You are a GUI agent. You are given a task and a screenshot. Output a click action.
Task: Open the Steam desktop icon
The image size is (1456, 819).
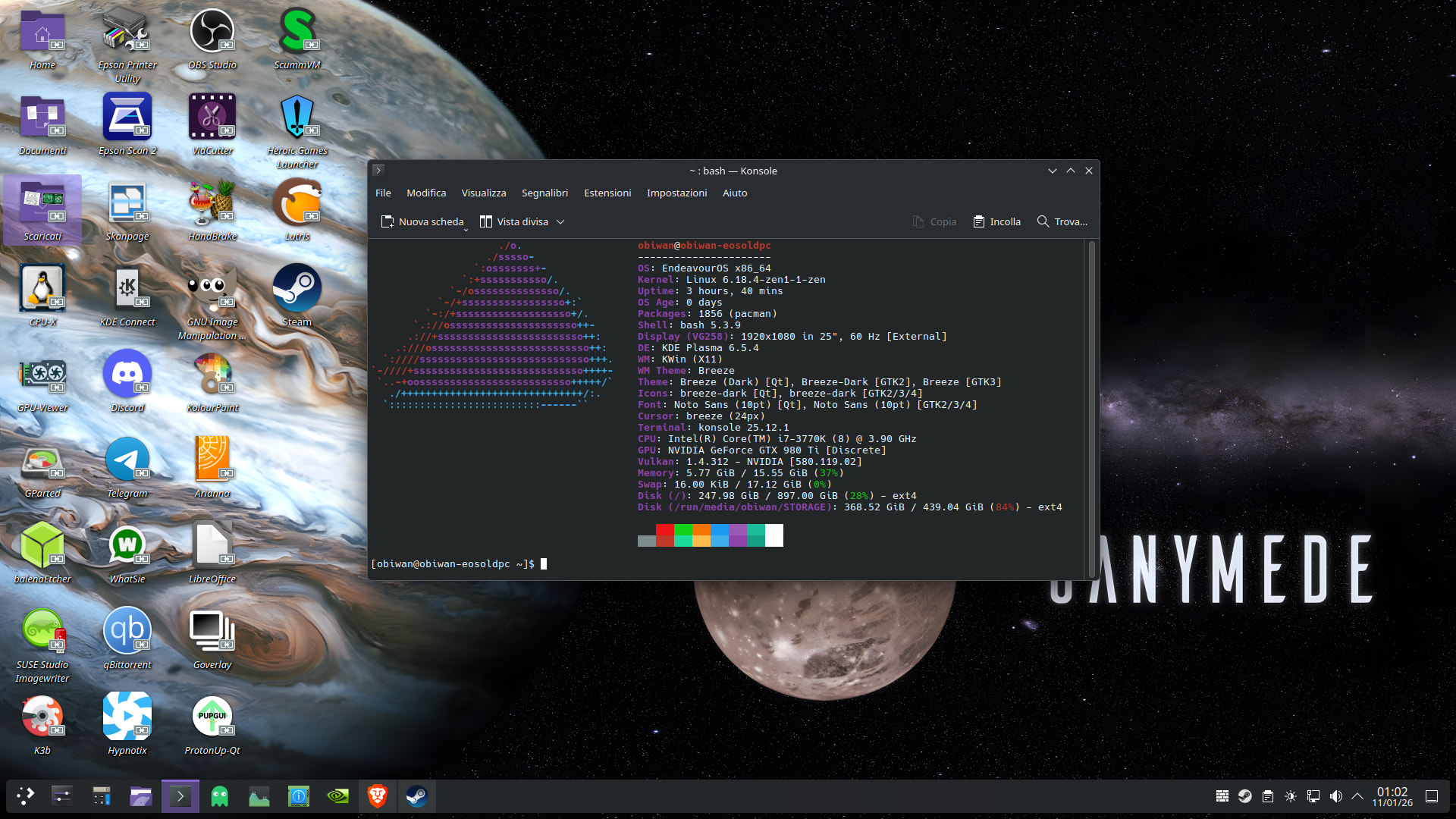pos(297,289)
